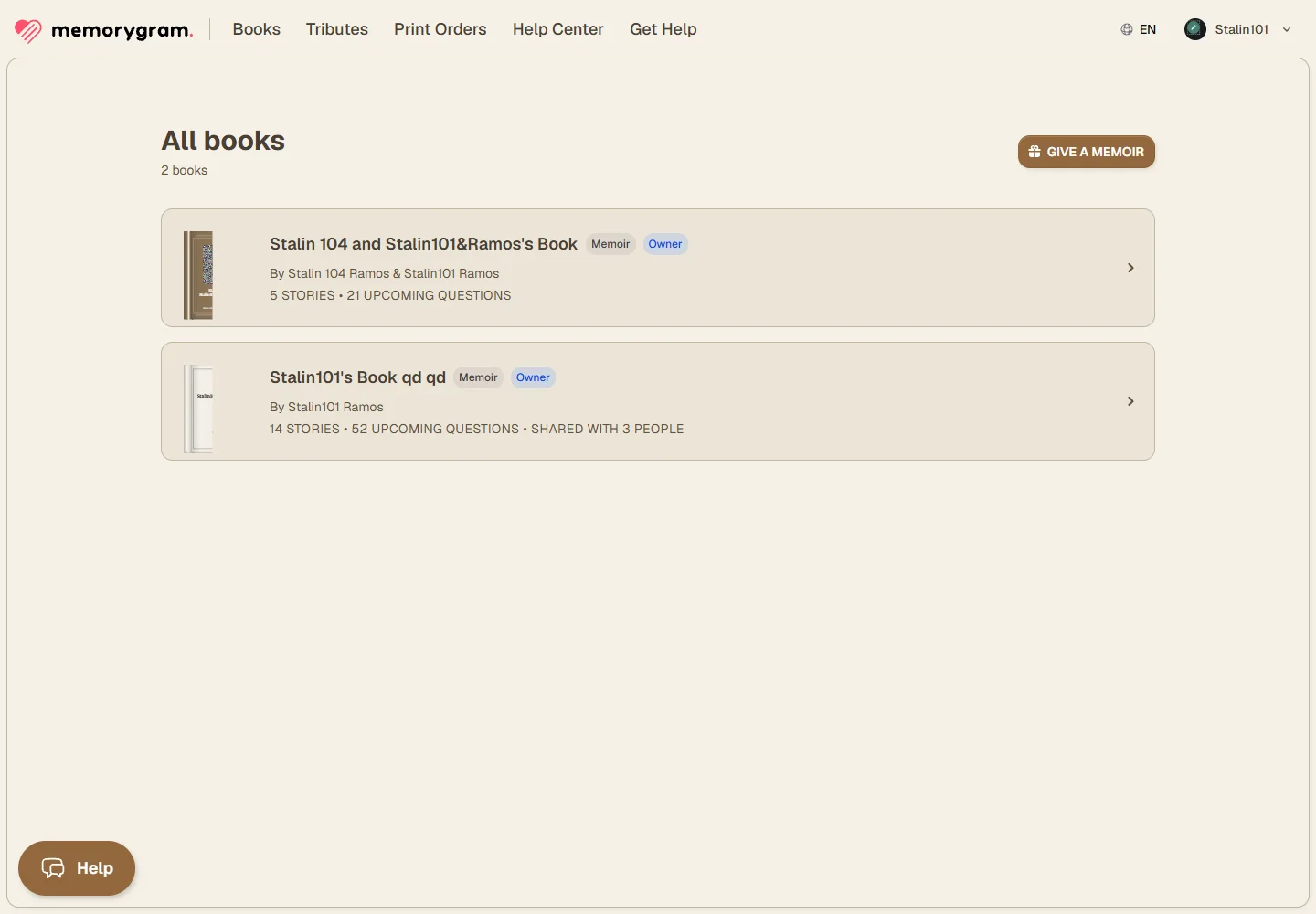Click the Stalin101 profile avatar
This screenshot has width=1316, height=914.
tap(1194, 29)
